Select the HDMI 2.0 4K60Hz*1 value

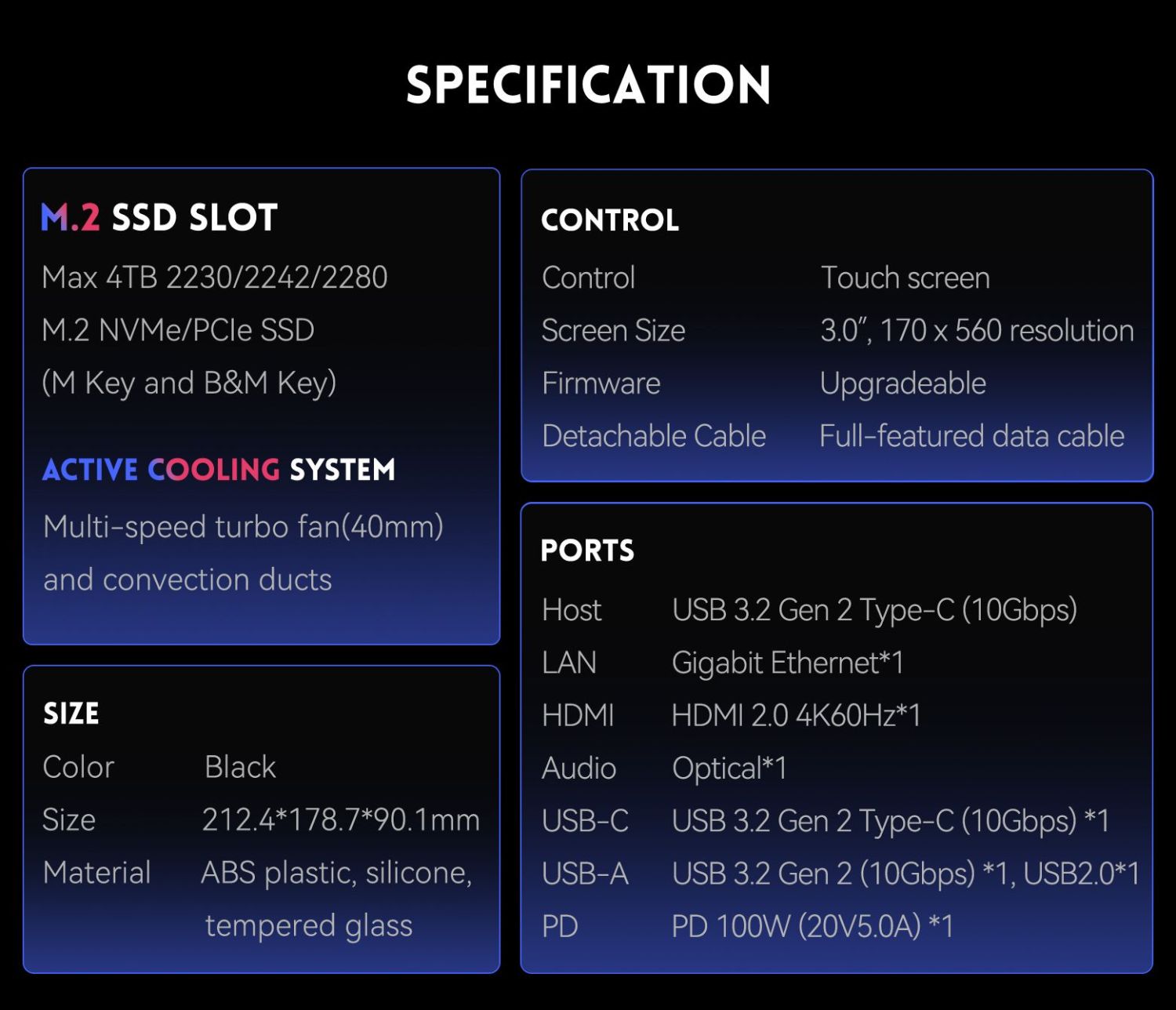(x=797, y=715)
